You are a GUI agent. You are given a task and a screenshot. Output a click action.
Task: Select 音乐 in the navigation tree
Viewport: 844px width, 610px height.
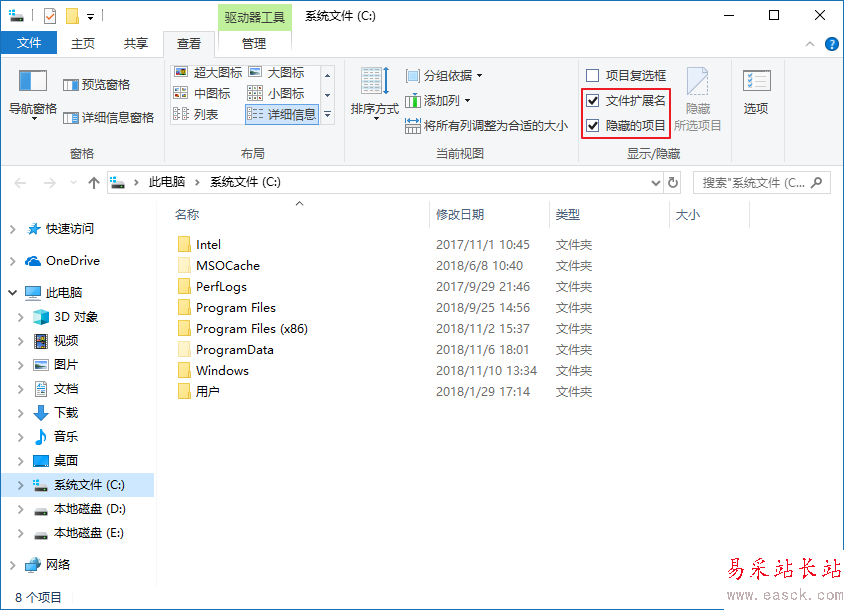click(66, 436)
